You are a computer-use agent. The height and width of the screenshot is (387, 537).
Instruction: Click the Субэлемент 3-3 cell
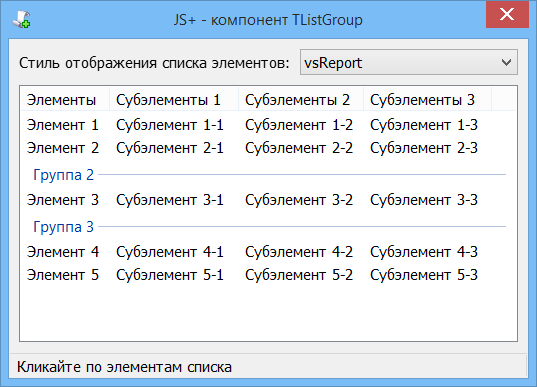click(x=424, y=200)
